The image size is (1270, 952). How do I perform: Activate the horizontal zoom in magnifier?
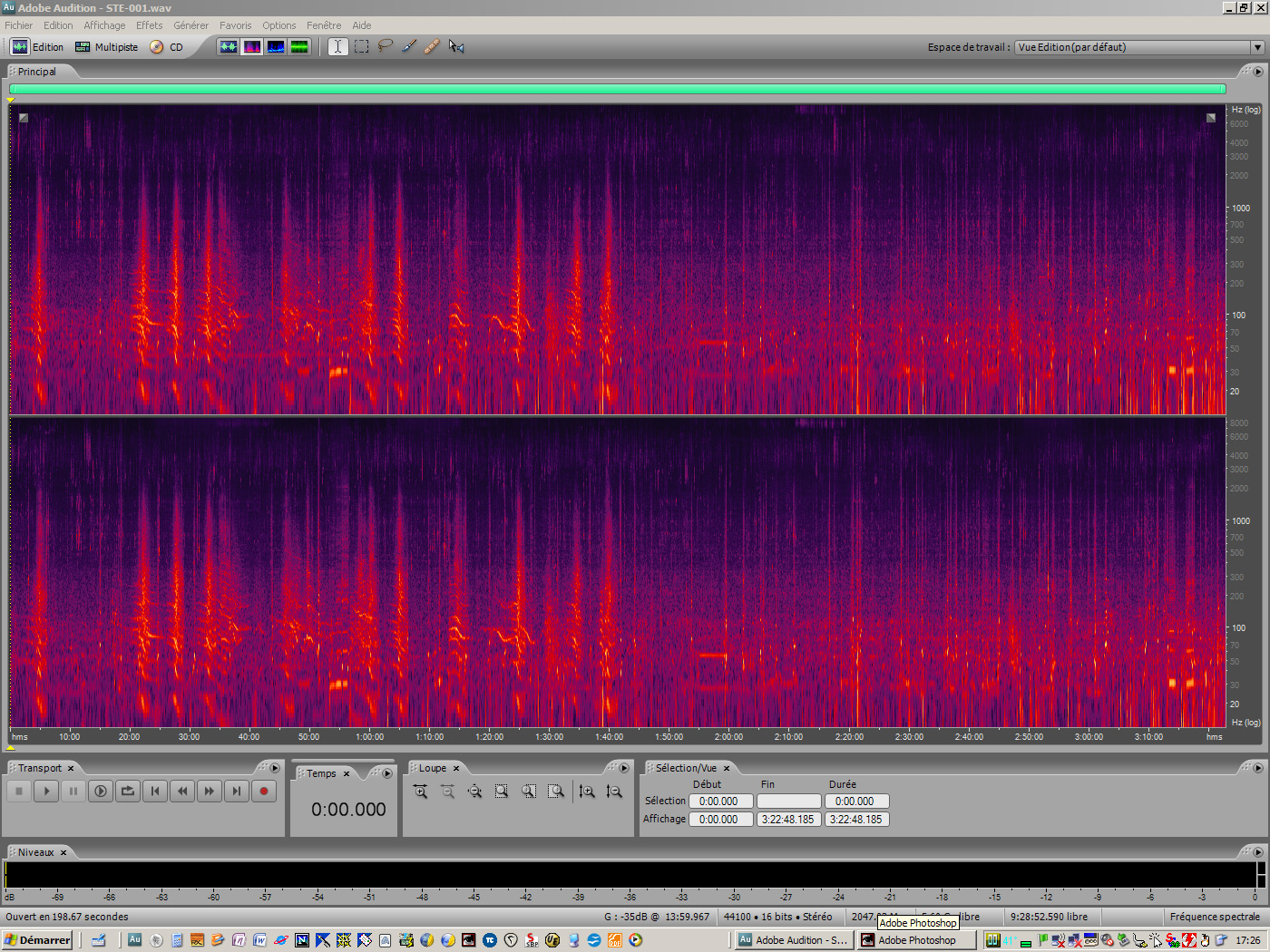[x=421, y=791]
